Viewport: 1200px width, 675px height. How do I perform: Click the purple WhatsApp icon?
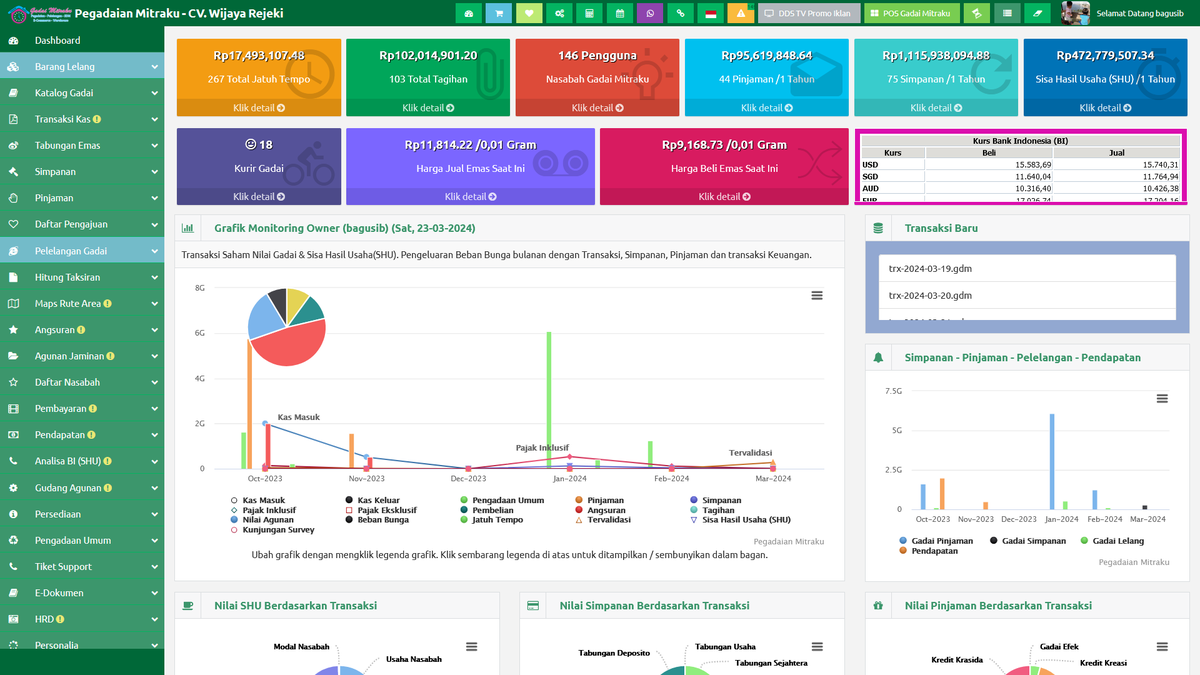click(x=650, y=13)
